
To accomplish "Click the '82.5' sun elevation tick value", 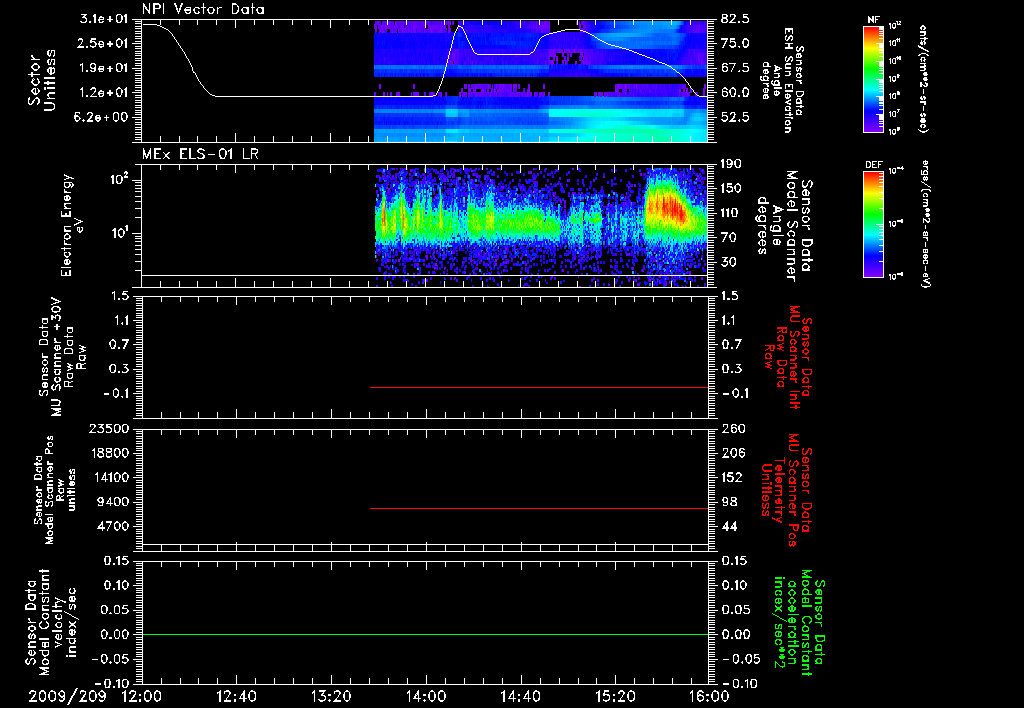I will (x=735, y=19).
